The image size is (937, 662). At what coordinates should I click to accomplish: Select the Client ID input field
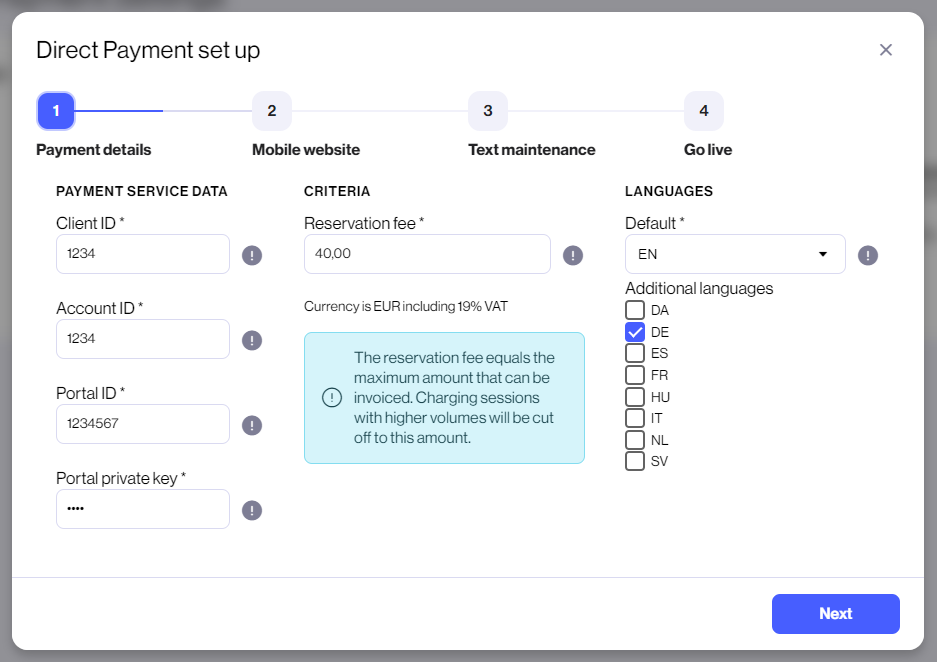click(x=142, y=254)
